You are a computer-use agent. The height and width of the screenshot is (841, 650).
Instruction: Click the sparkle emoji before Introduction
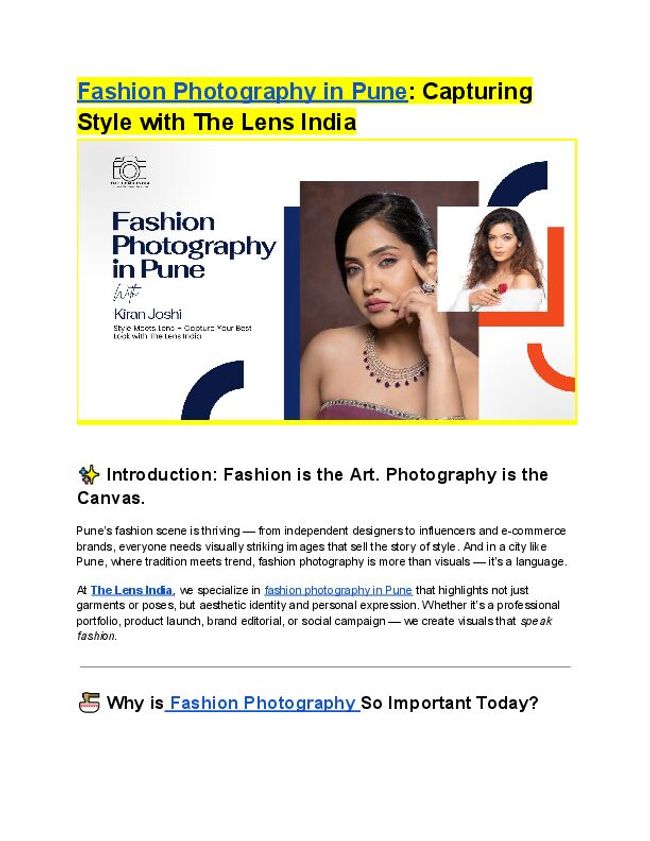click(x=89, y=475)
